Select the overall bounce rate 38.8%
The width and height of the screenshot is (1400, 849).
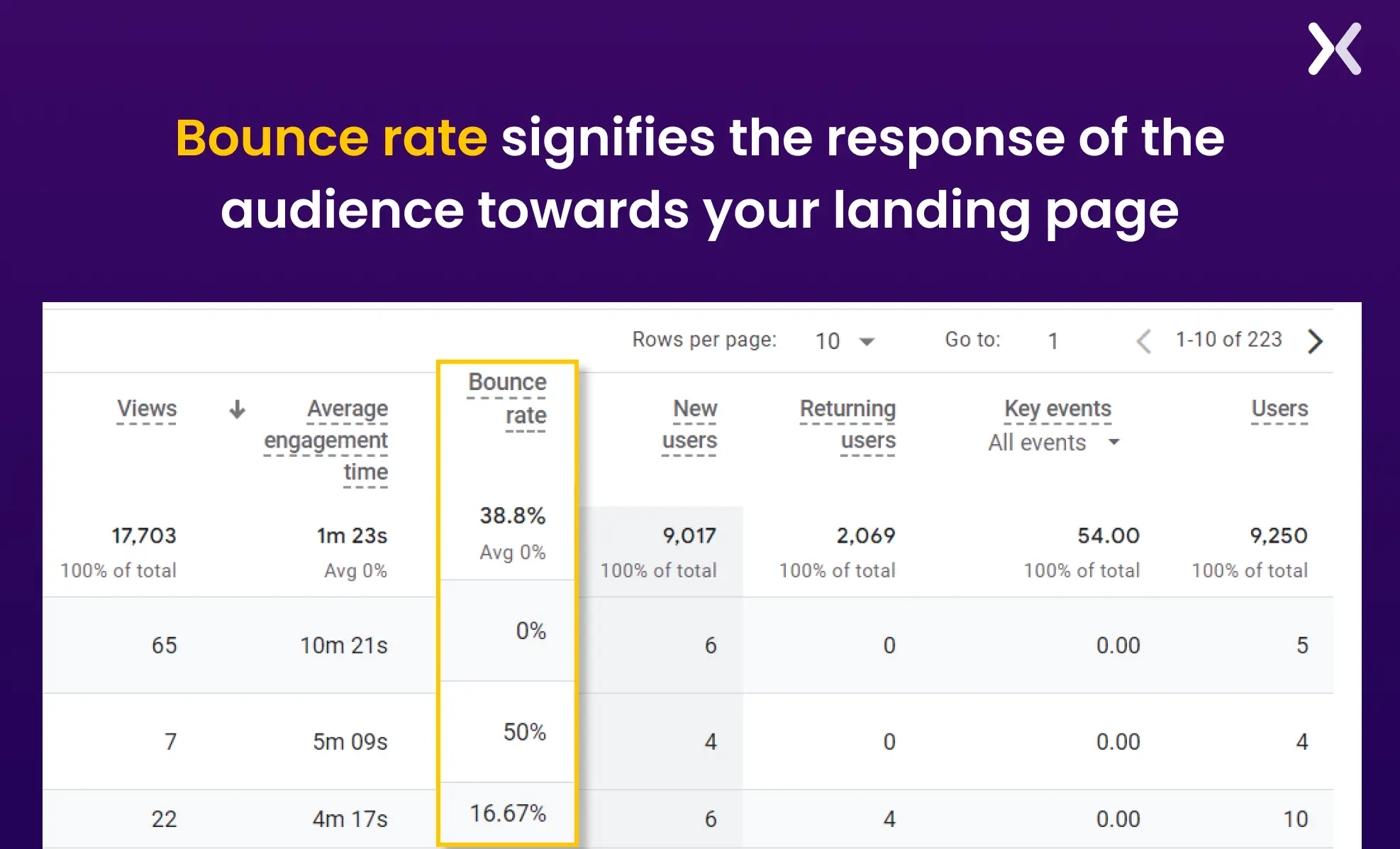pyautogui.click(x=513, y=516)
